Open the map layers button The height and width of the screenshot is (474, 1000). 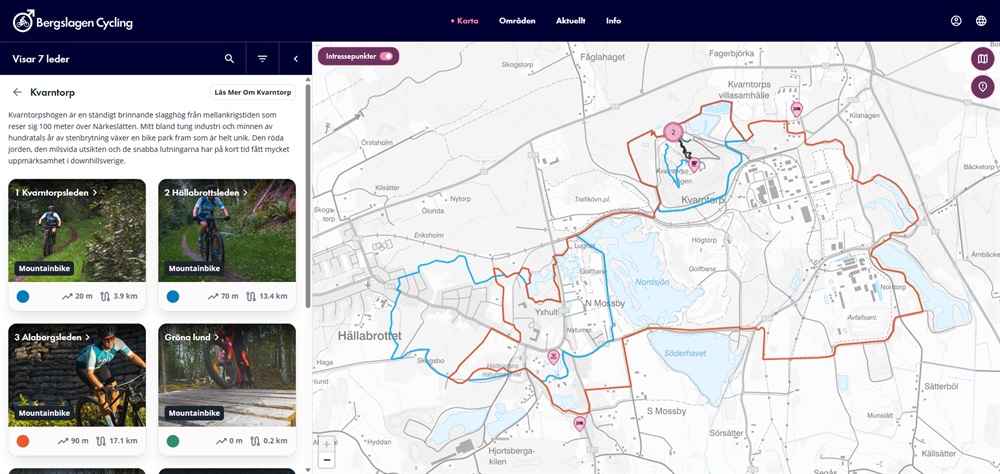[982, 59]
